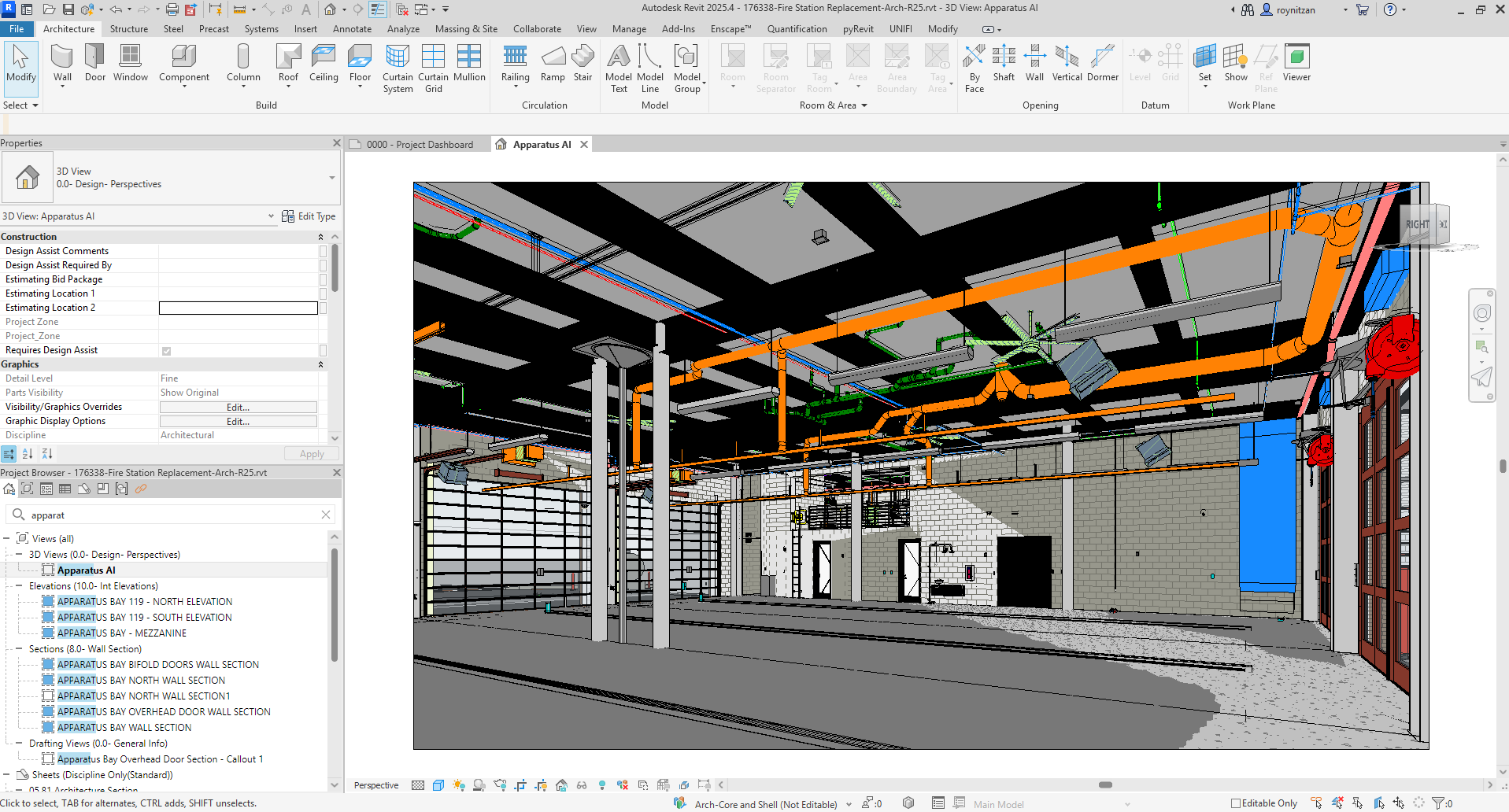This screenshot has height=812, width=1509.
Task: Click the Print icon in quick access toolbar
Action: tap(172, 9)
